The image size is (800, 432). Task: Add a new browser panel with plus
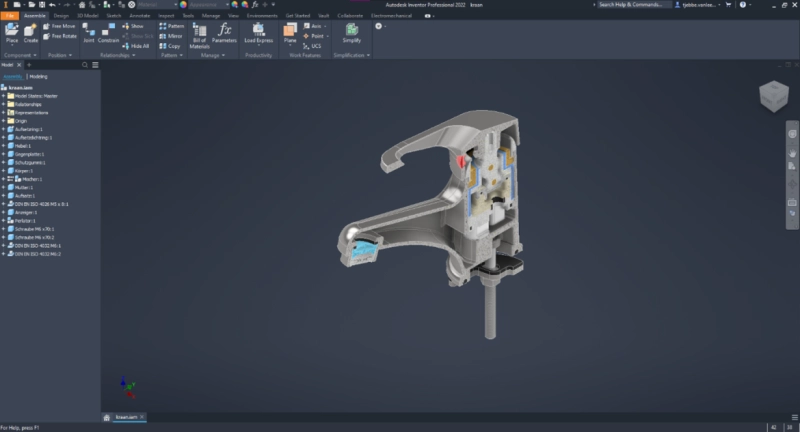tap(29, 65)
